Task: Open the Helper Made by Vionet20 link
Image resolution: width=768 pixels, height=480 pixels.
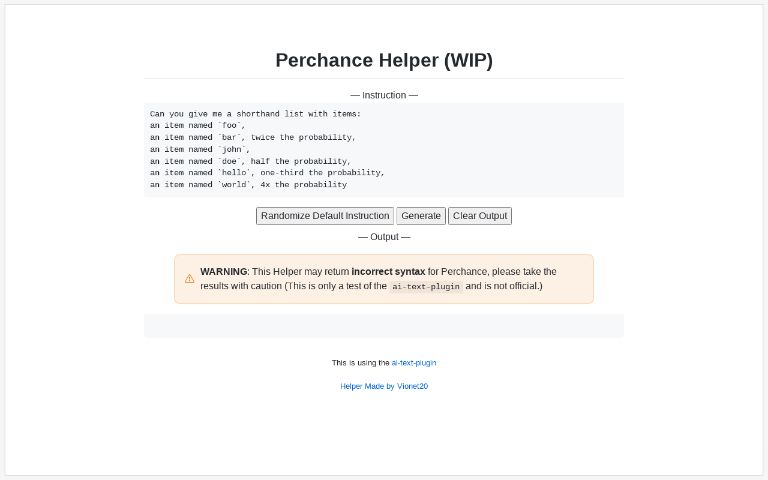Action: tap(384, 386)
